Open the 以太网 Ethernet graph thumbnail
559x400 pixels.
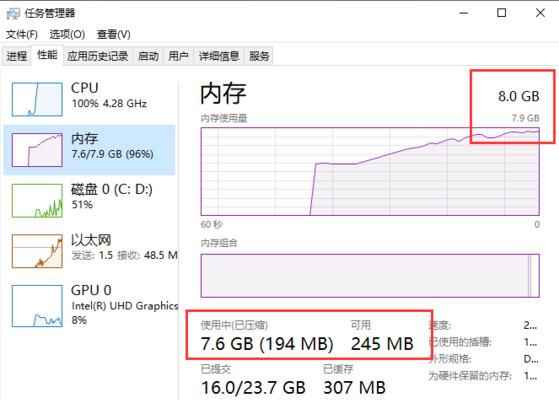coord(37,251)
